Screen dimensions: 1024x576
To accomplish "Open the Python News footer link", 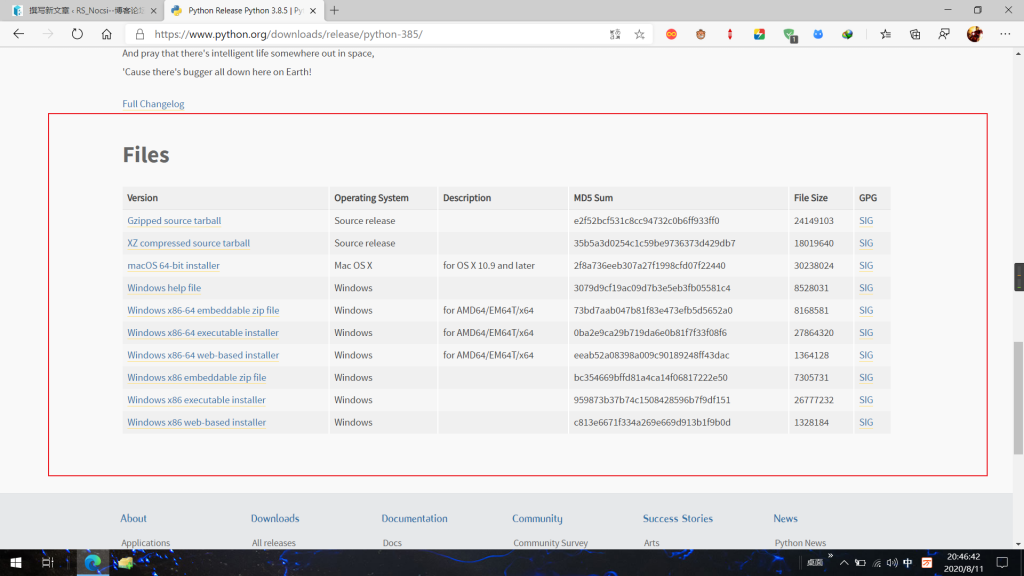I will [x=800, y=543].
